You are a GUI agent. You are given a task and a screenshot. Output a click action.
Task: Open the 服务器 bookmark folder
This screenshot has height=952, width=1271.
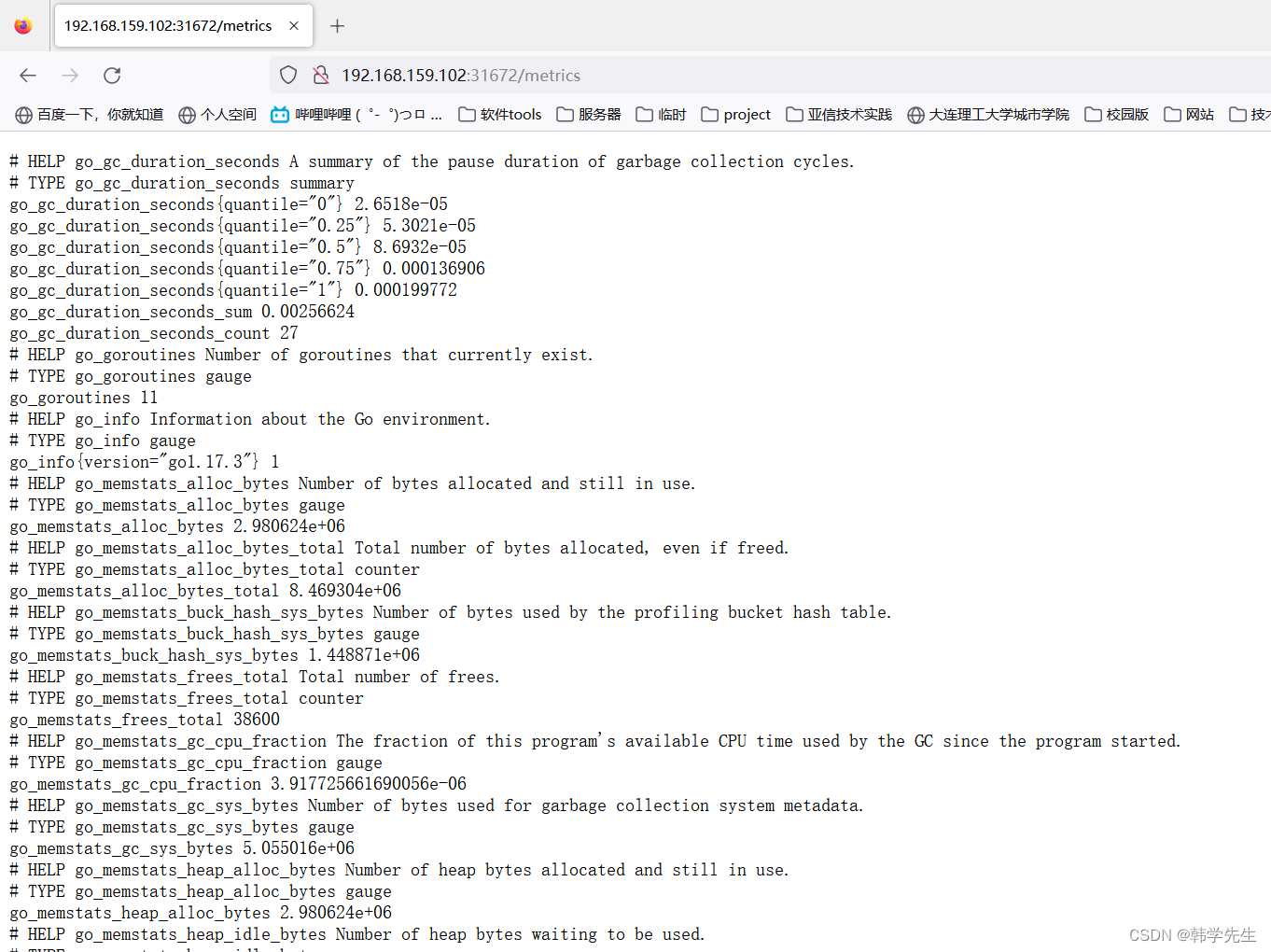point(589,115)
